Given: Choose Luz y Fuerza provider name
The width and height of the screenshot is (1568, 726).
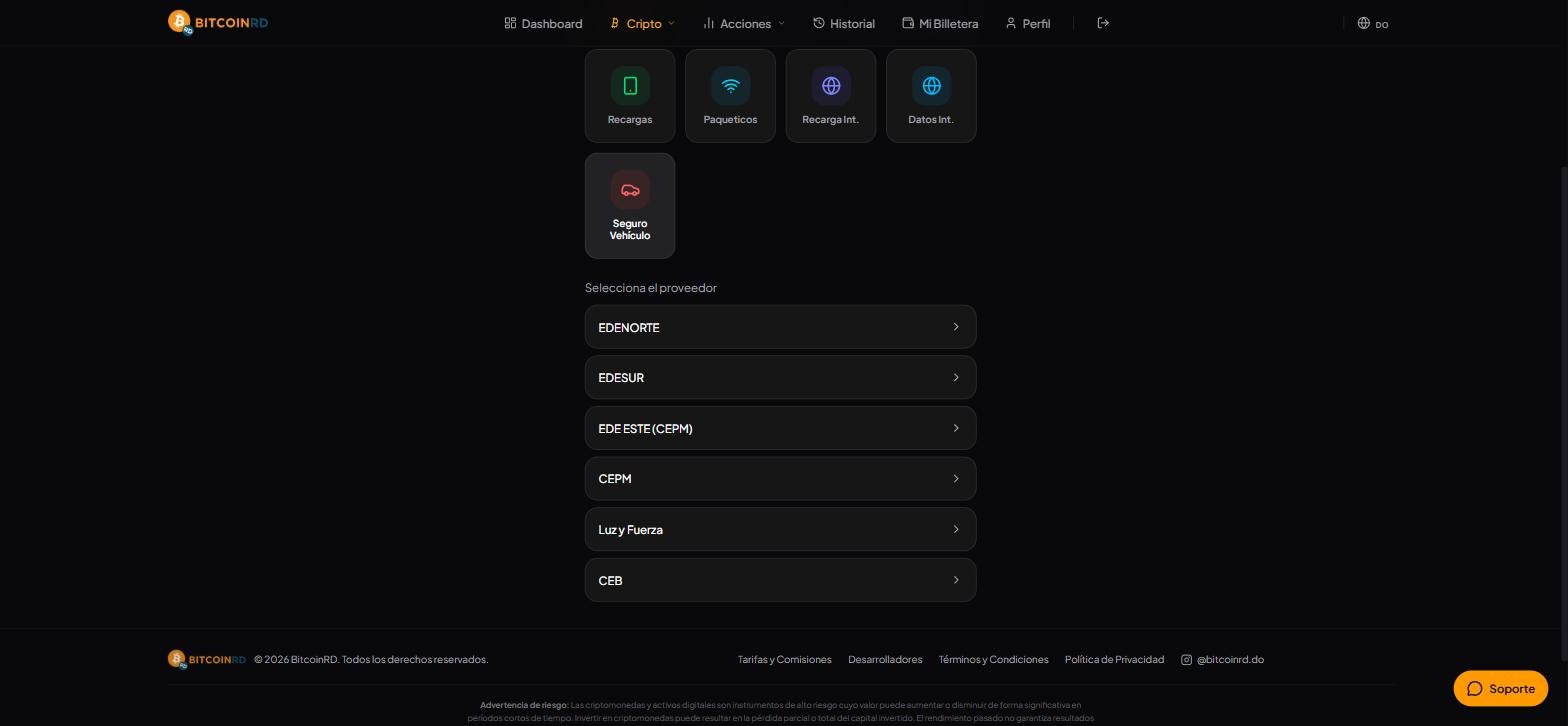Looking at the screenshot, I should [630, 530].
